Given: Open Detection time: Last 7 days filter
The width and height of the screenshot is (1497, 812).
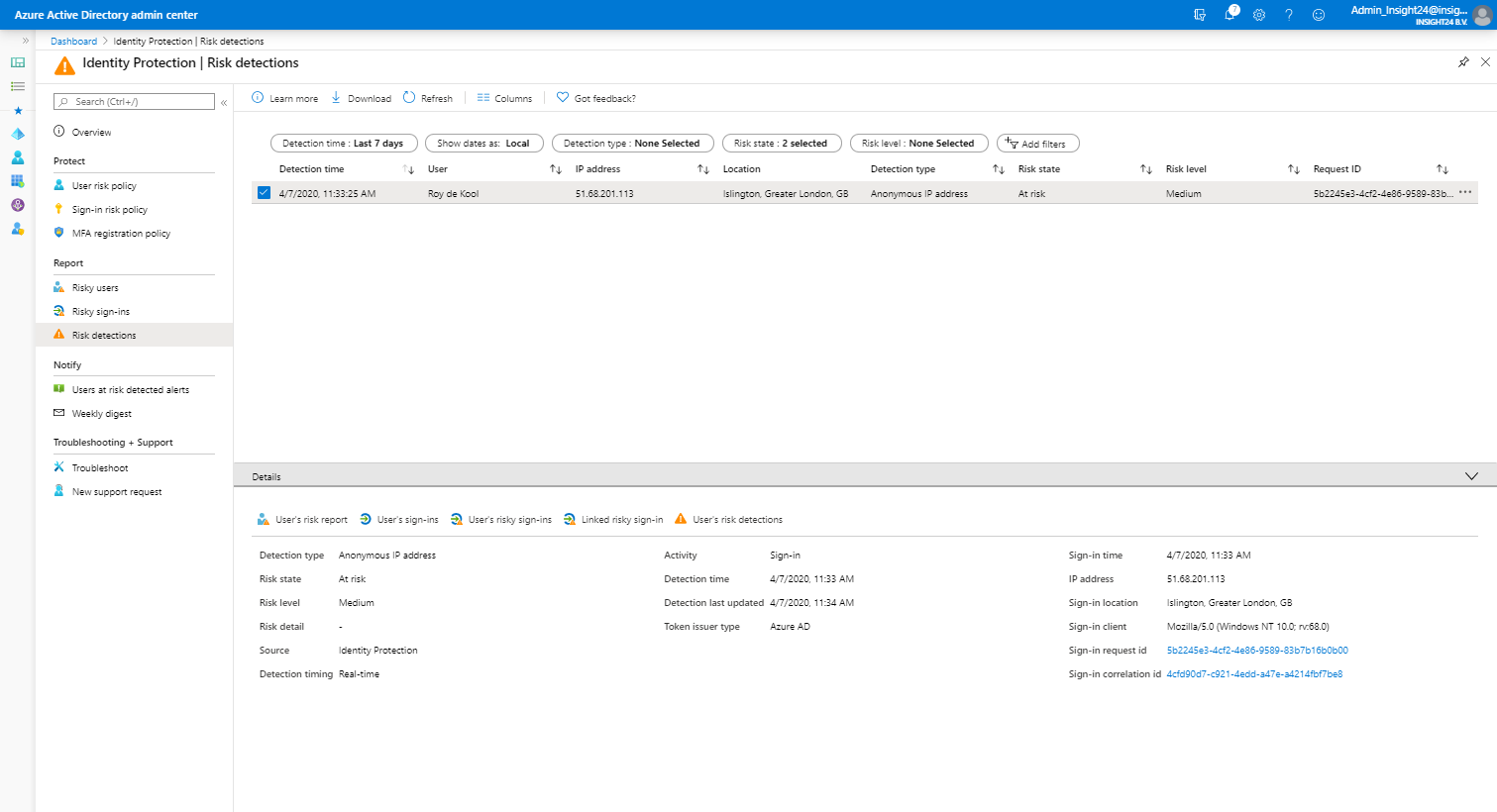Looking at the screenshot, I should coord(344,144).
